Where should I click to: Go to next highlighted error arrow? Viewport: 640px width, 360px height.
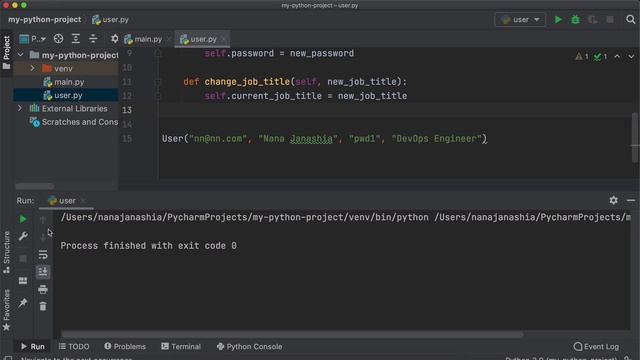(x=631, y=56)
